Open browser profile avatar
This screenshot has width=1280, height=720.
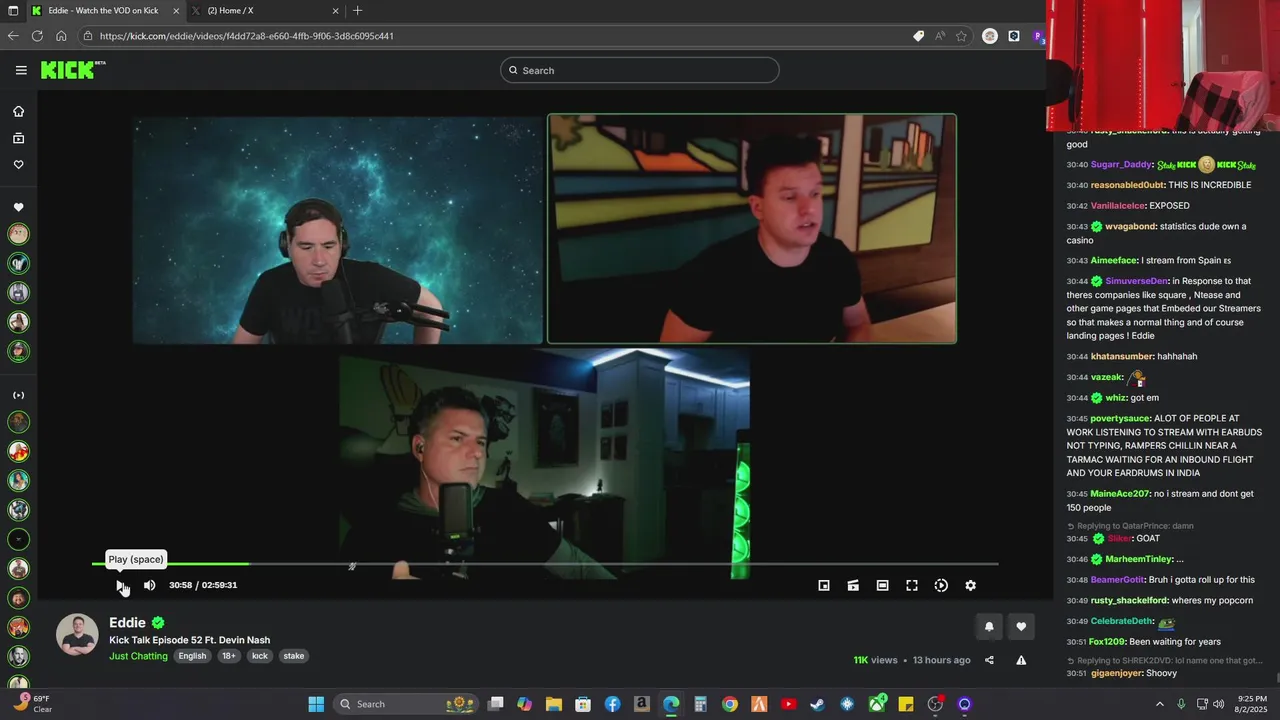click(x=1038, y=36)
